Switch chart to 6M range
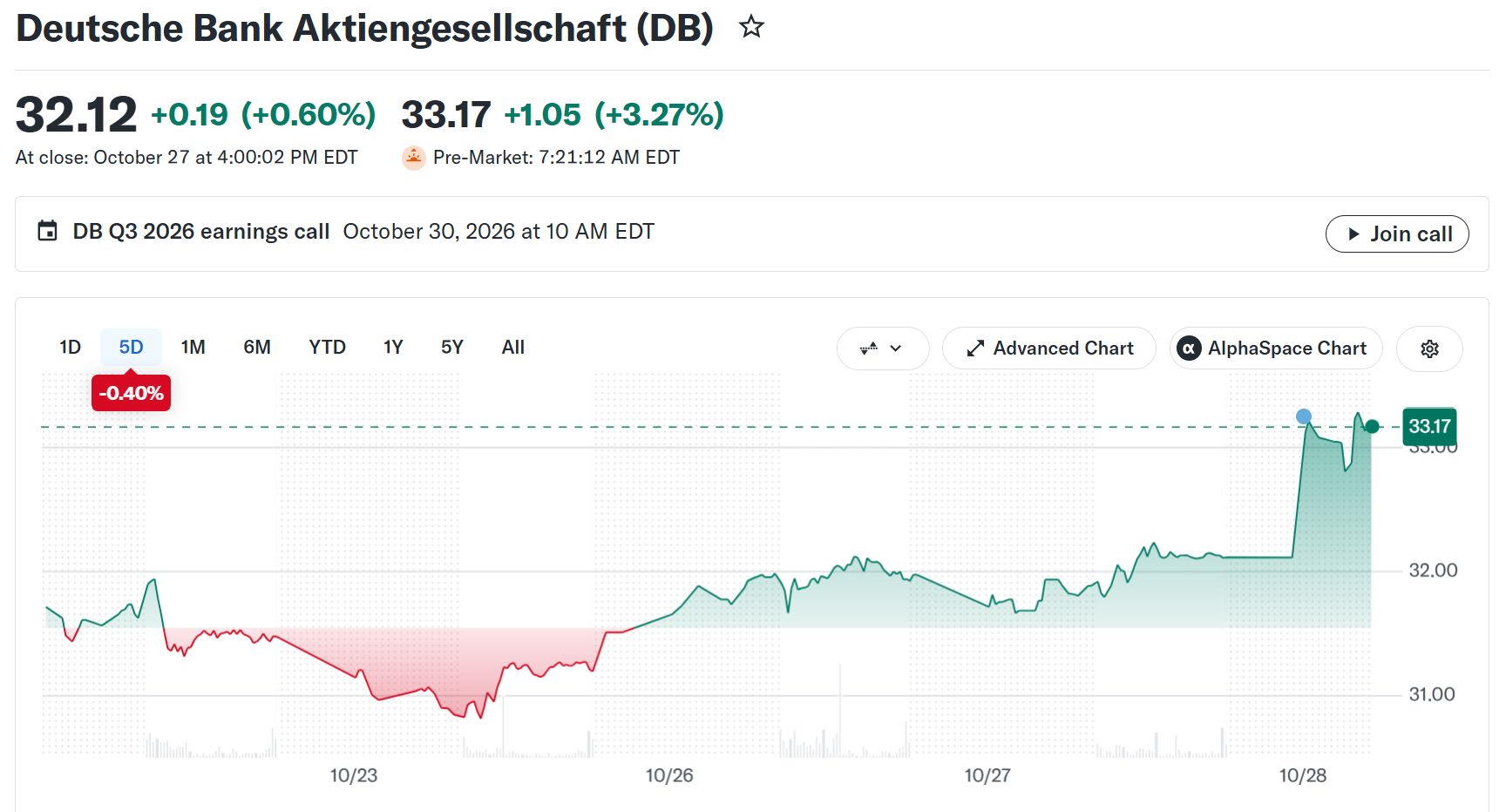 click(x=257, y=348)
